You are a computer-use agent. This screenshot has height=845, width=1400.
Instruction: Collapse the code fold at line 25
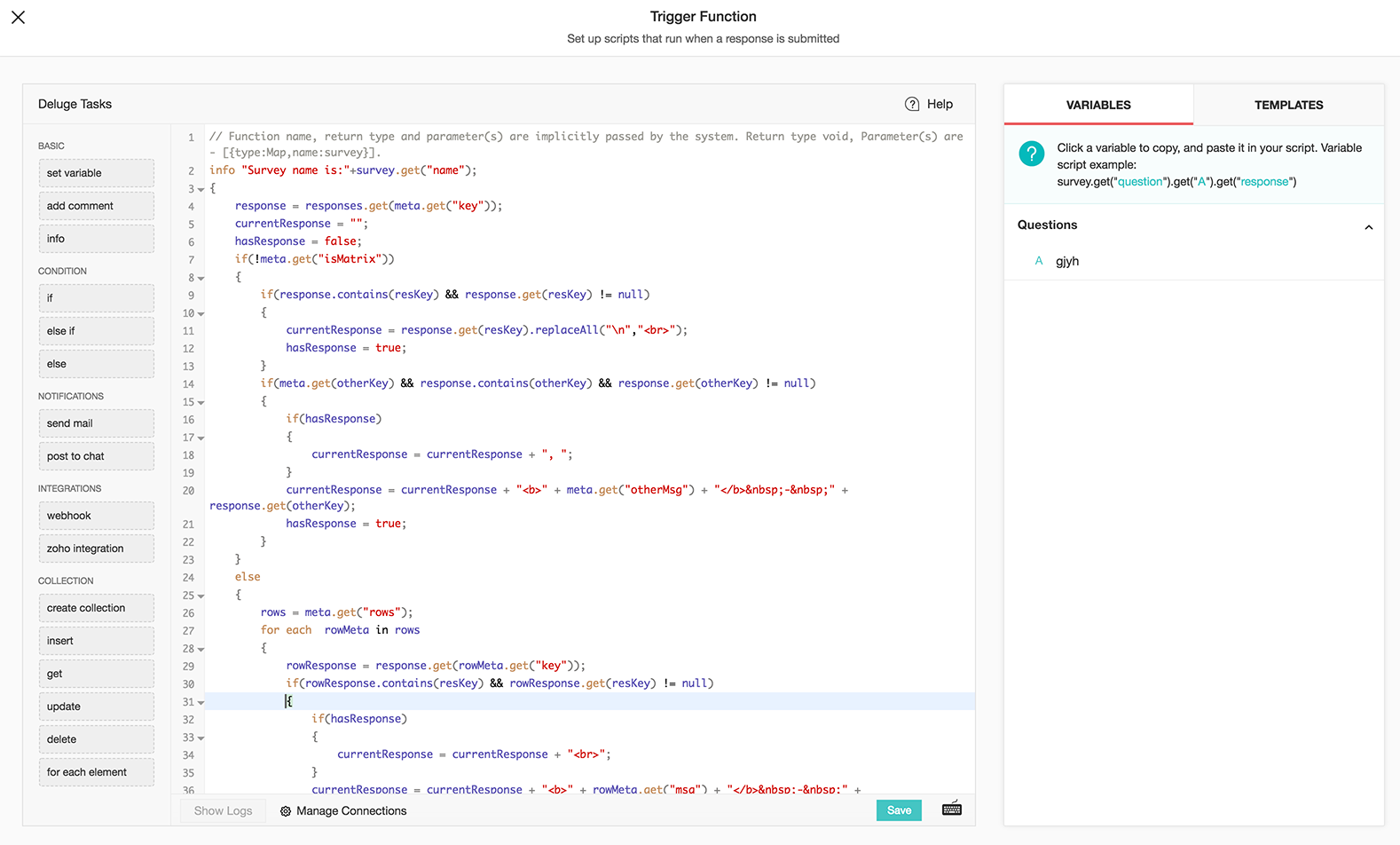201,596
